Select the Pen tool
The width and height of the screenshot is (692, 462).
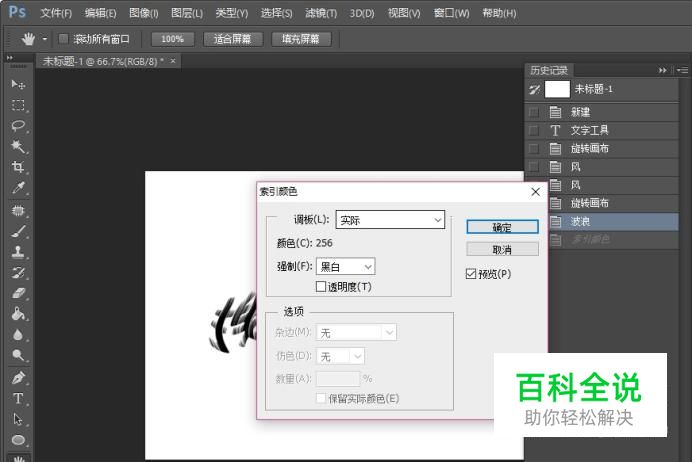[18, 378]
